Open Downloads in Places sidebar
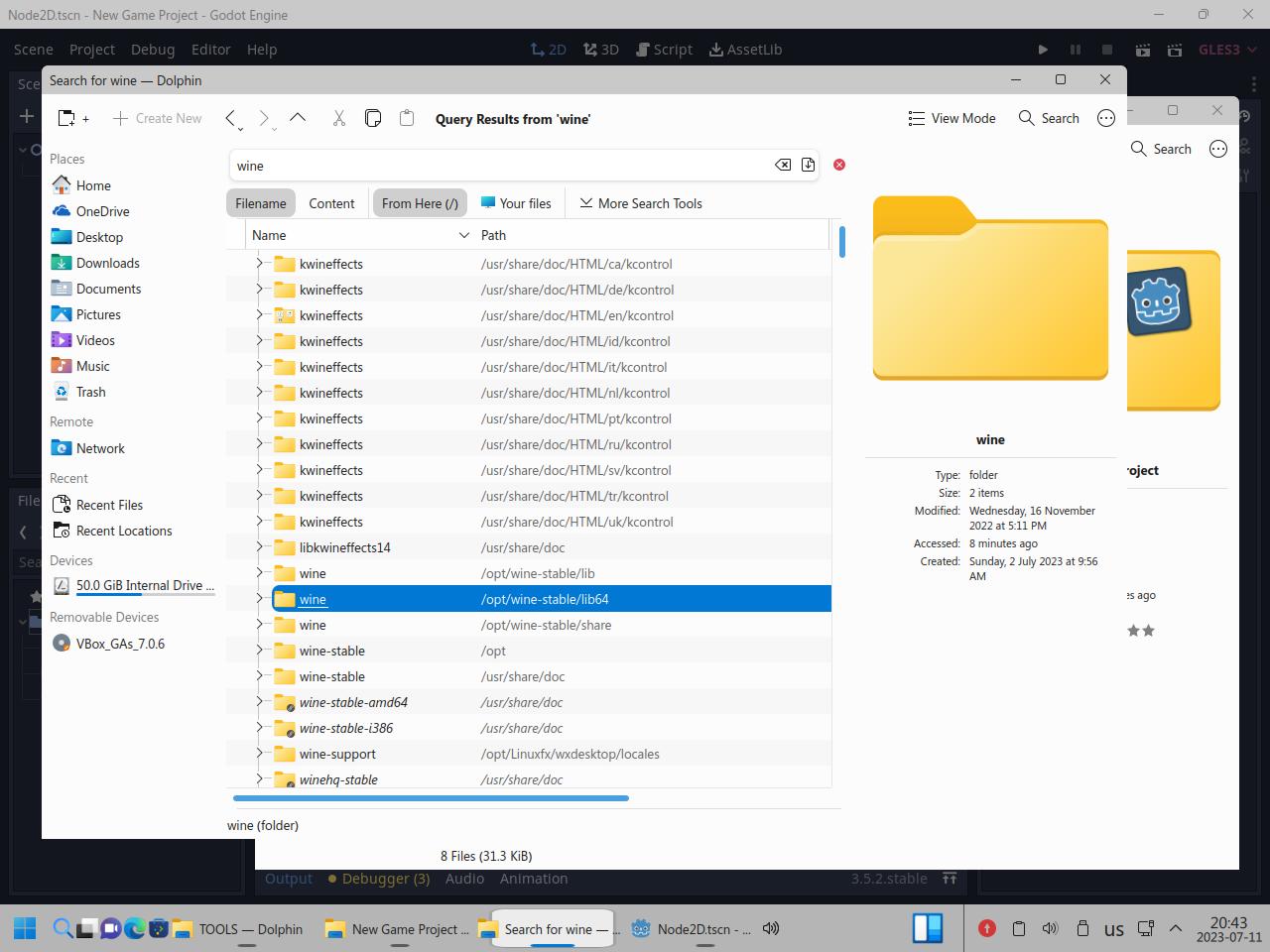The image size is (1270, 952). click(107, 263)
